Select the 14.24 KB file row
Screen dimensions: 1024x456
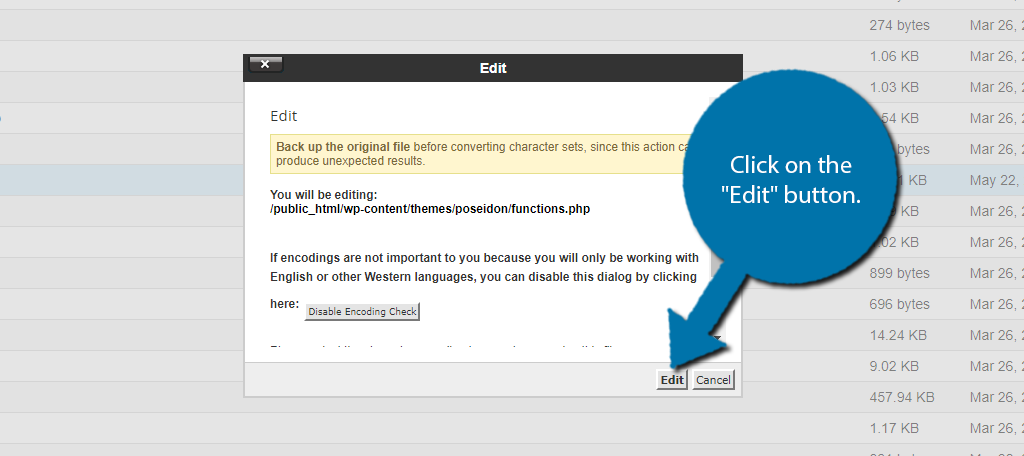[x=898, y=335]
